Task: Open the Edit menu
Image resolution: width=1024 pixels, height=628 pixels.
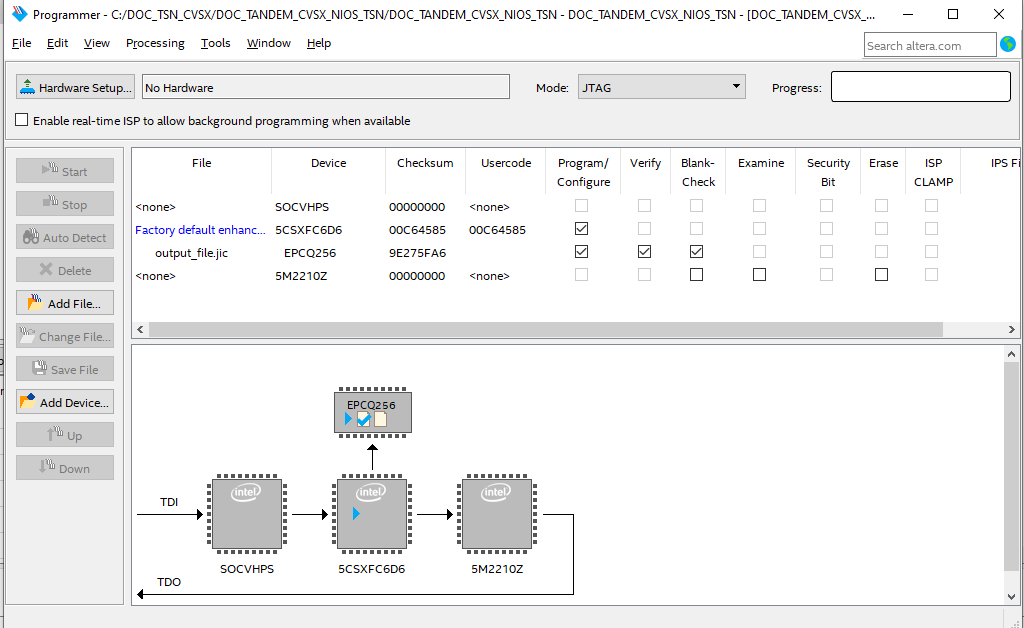Action: (x=57, y=43)
